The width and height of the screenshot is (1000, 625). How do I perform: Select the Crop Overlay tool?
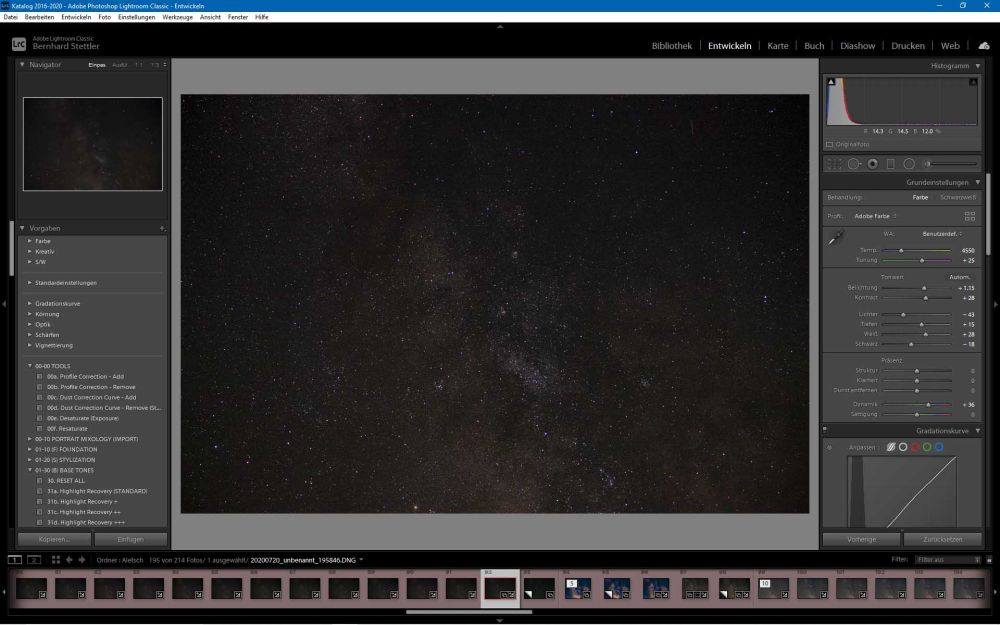click(834, 163)
